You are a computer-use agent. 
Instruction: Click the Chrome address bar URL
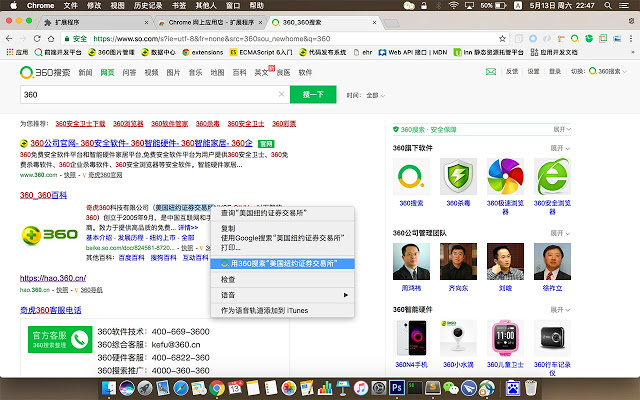212,38
